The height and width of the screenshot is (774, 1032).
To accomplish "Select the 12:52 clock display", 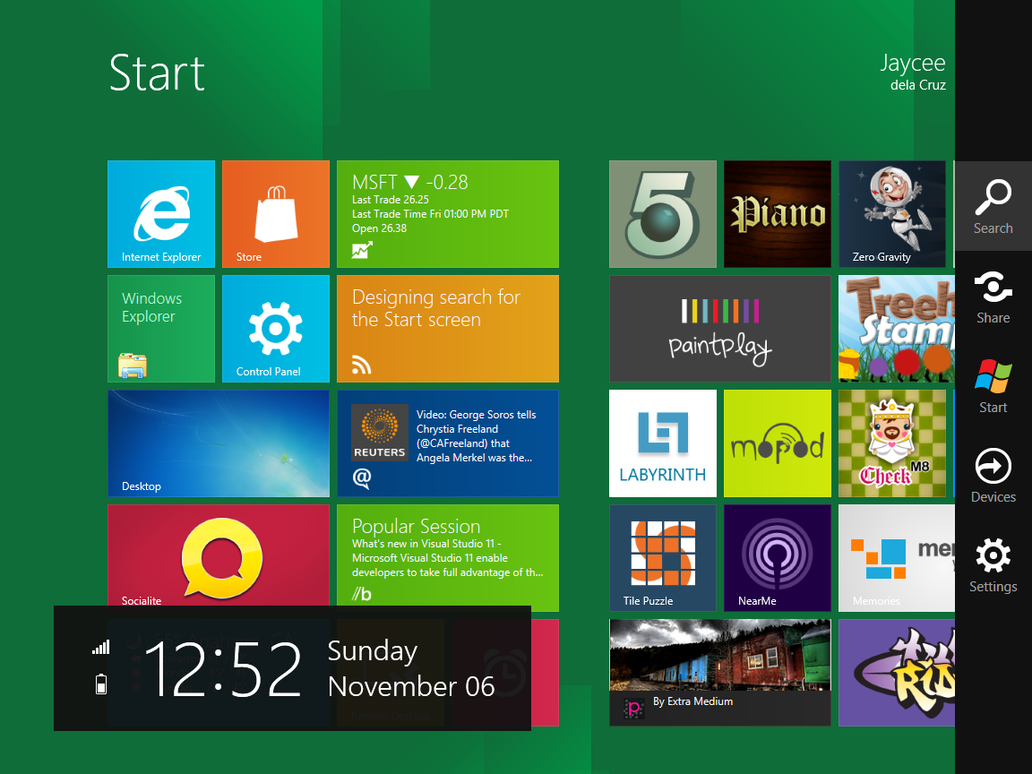I will (223, 669).
